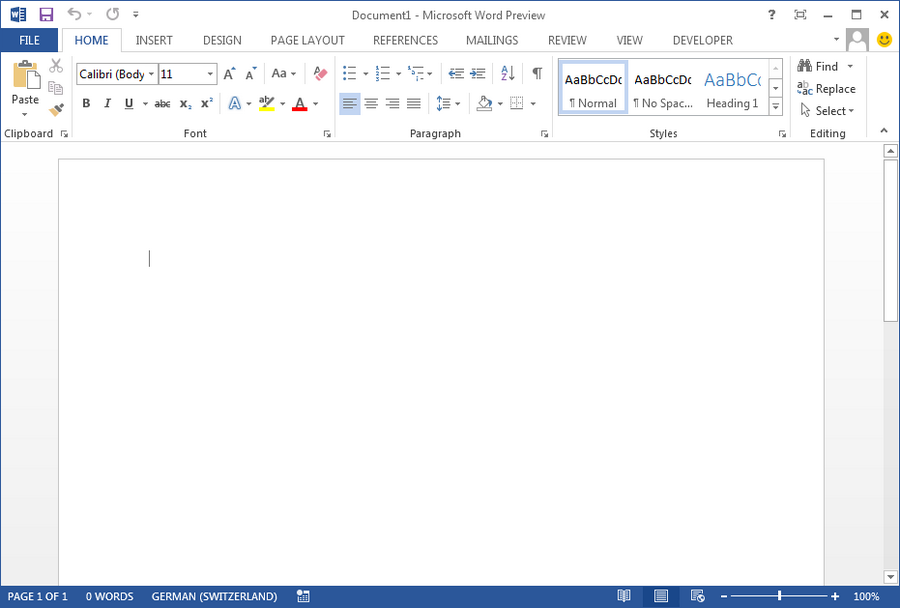The image size is (900, 608).
Task: Expand the Styles gallery More arrow
Action: pyautogui.click(x=775, y=108)
